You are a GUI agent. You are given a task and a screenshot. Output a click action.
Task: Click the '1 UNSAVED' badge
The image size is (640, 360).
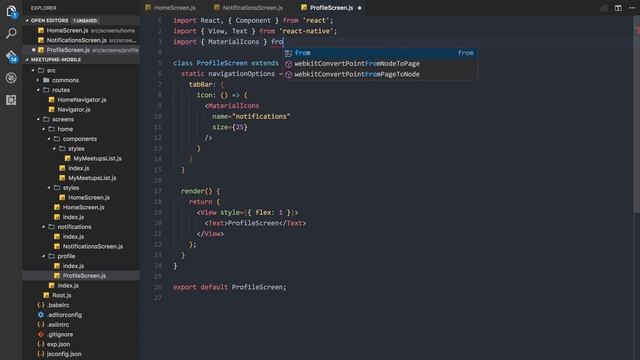pyautogui.click(x=85, y=20)
